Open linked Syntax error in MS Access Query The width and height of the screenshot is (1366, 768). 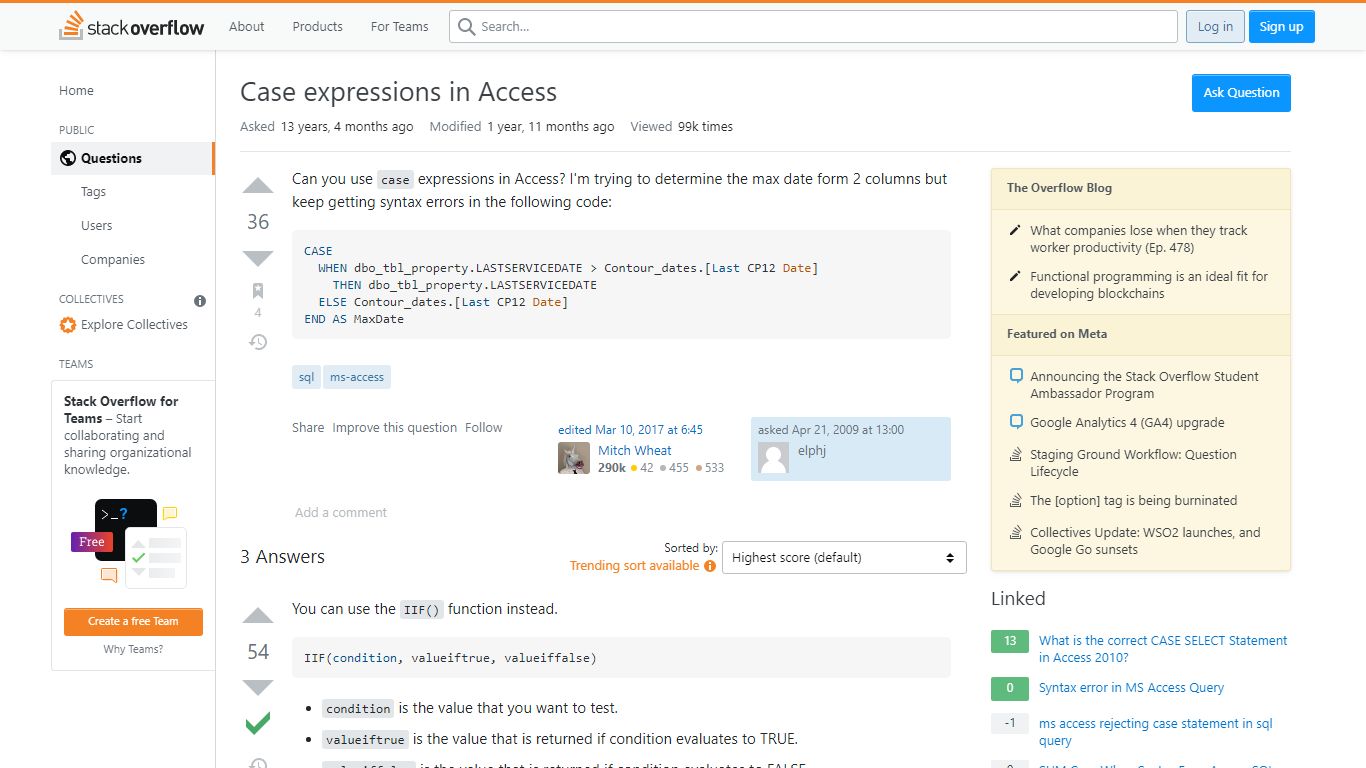click(1131, 688)
